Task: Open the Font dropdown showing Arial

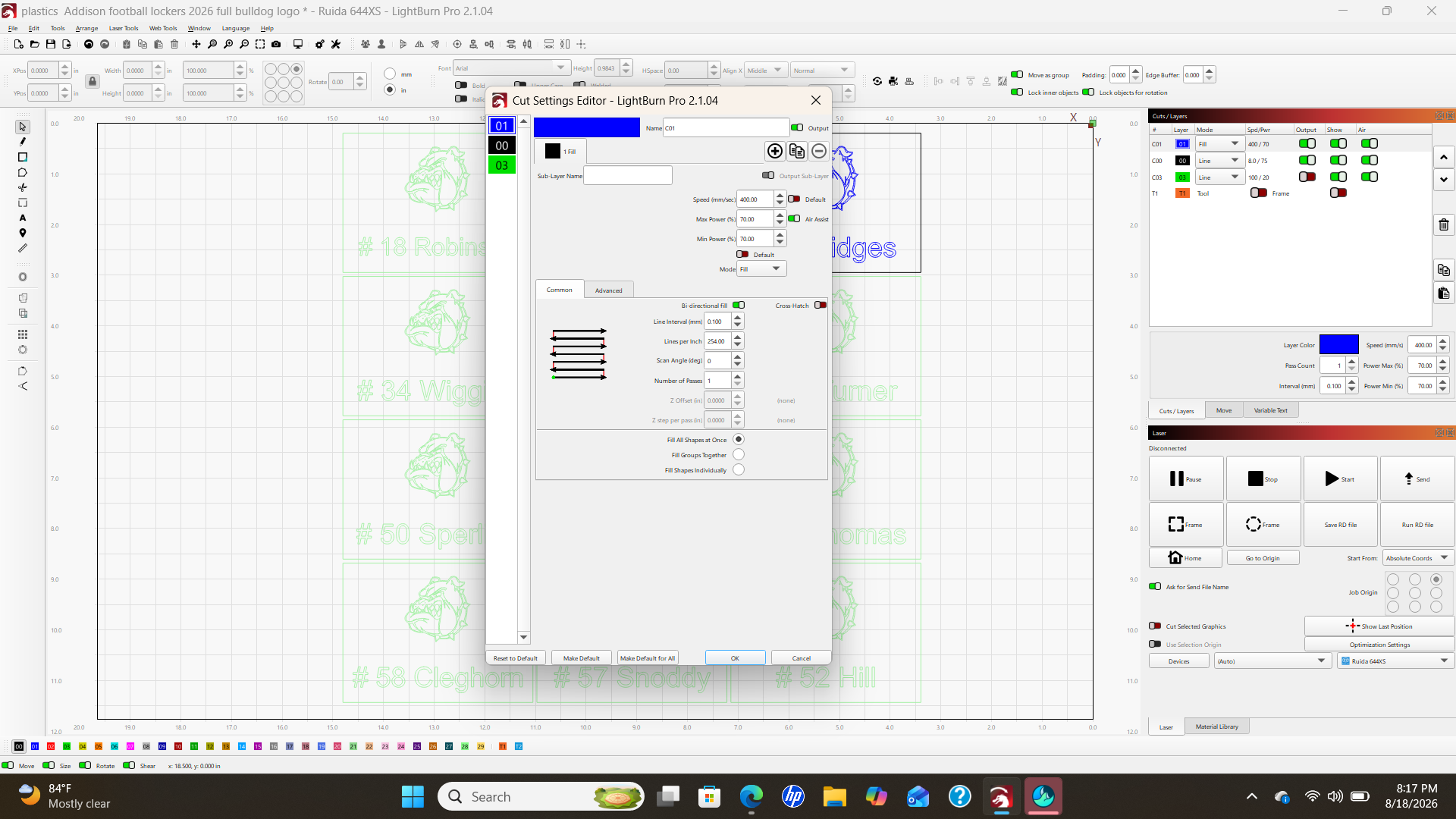Action: click(x=512, y=67)
